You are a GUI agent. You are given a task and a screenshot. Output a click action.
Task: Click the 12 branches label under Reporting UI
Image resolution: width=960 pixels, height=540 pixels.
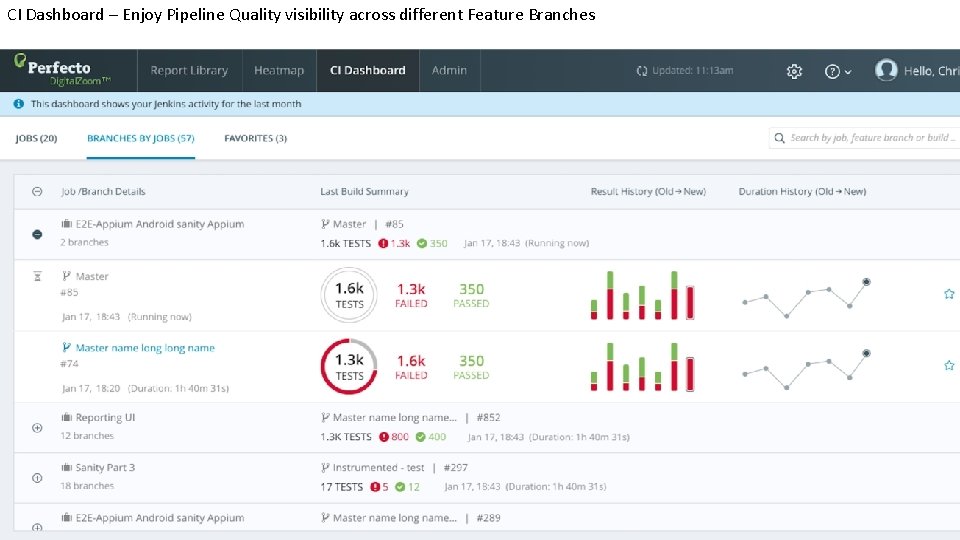pos(87,436)
